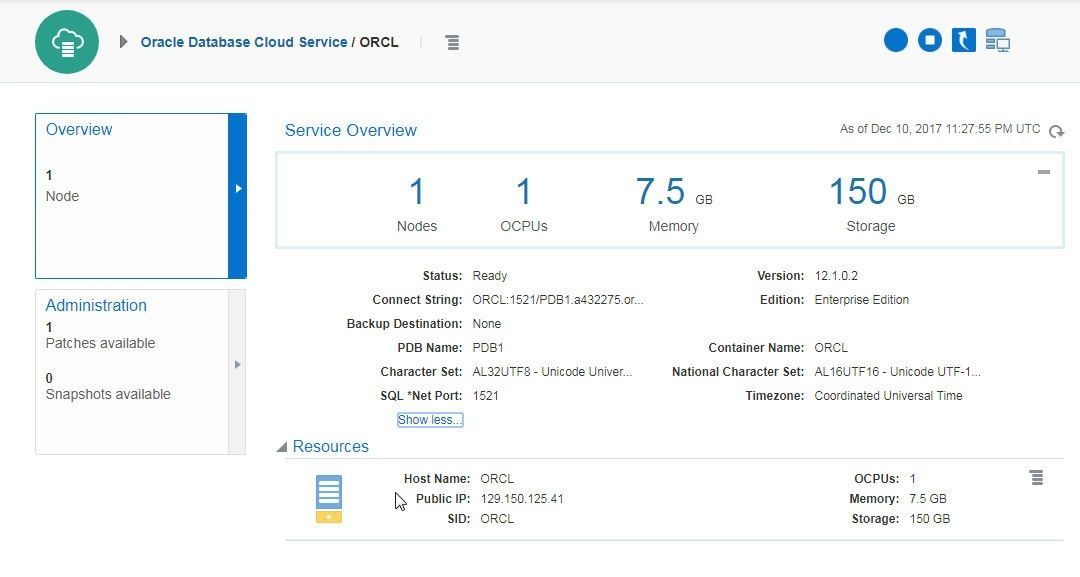The height and width of the screenshot is (577, 1080).
Task: Open the console monitor icon in header
Action: 997,40
